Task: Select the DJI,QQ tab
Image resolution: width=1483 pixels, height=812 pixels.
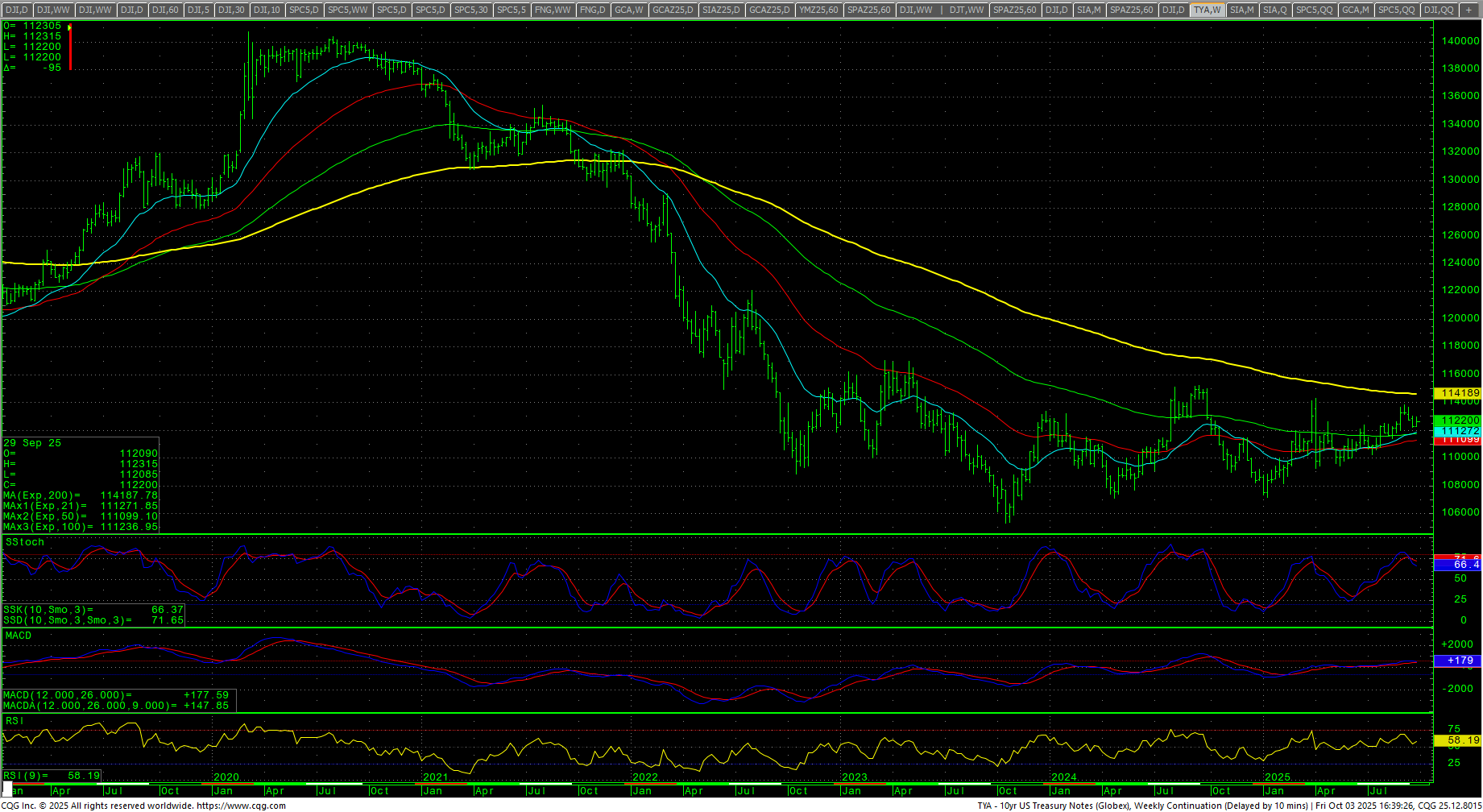Action: point(1438,10)
